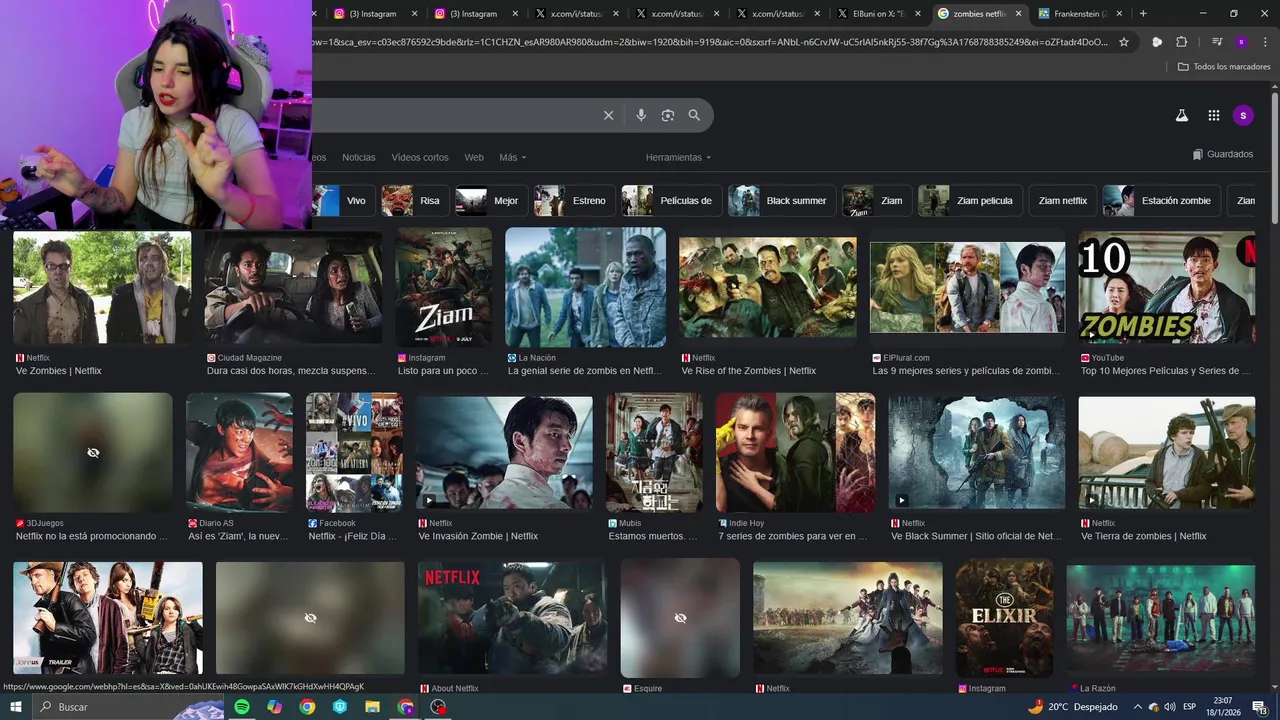Show hidden system tray icons
The image size is (1280, 720).
1138,707
